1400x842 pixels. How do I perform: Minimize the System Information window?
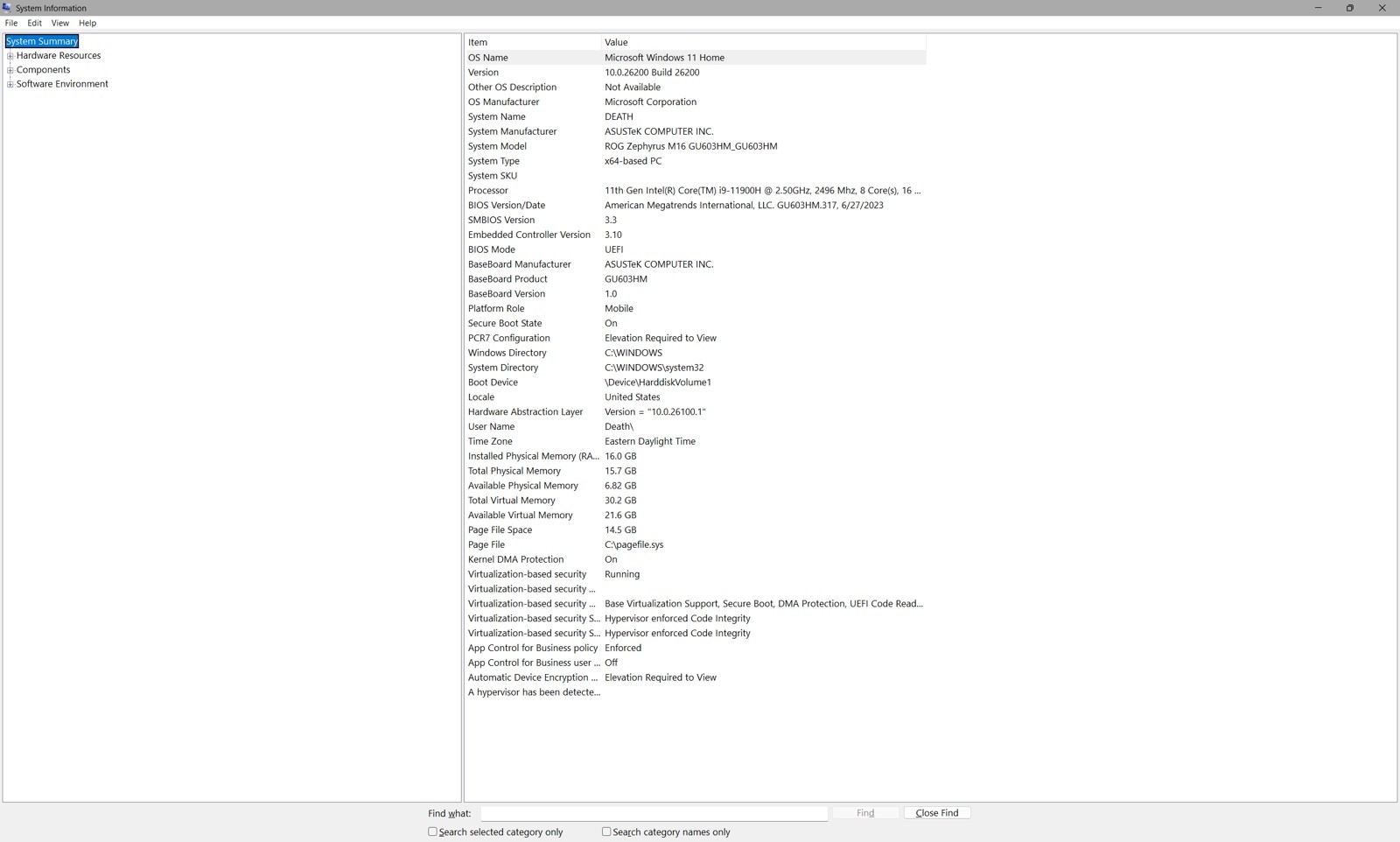pyautogui.click(x=1318, y=8)
